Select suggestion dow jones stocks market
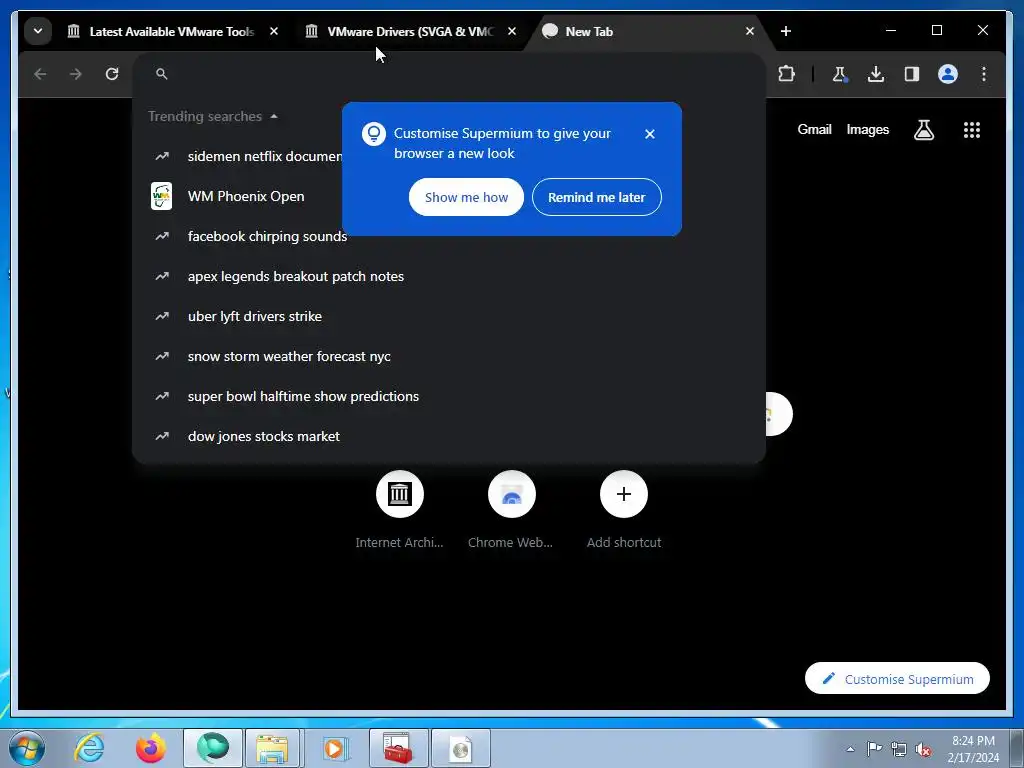The width and height of the screenshot is (1024, 768). click(x=449, y=436)
